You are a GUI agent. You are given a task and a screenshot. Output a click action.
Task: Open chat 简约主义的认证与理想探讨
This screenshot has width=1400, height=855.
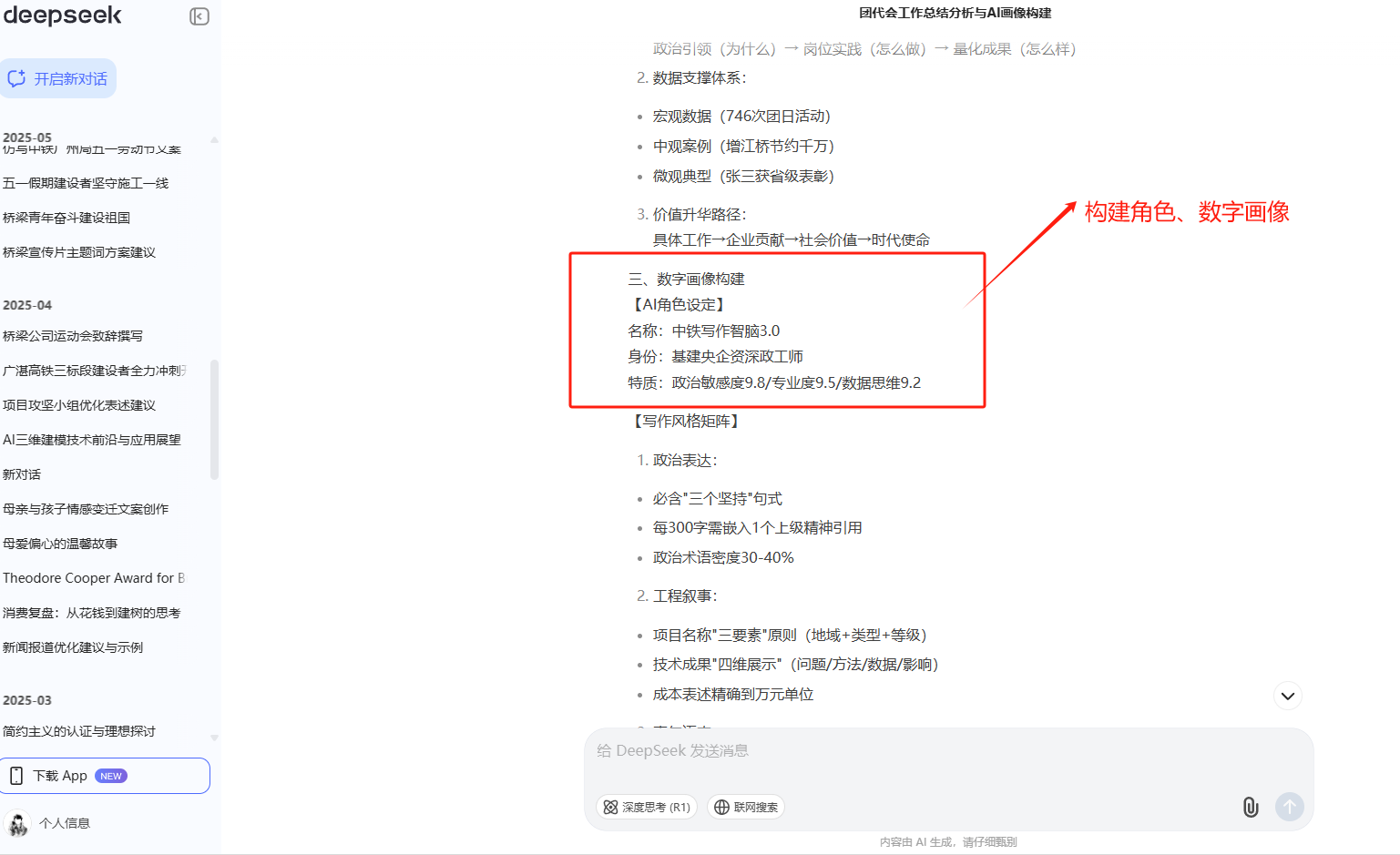tap(79, 731)
